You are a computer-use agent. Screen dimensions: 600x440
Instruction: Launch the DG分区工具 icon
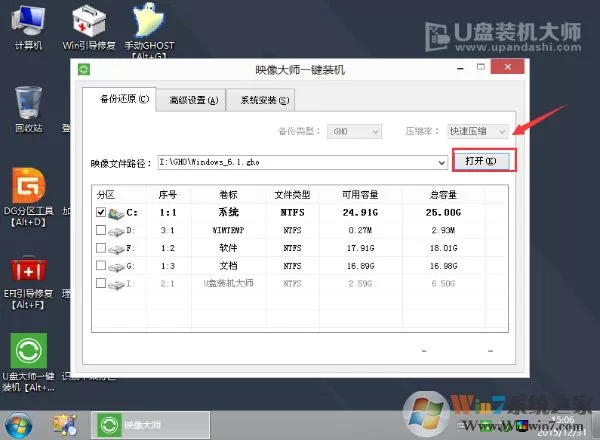[x=28, y=197]
